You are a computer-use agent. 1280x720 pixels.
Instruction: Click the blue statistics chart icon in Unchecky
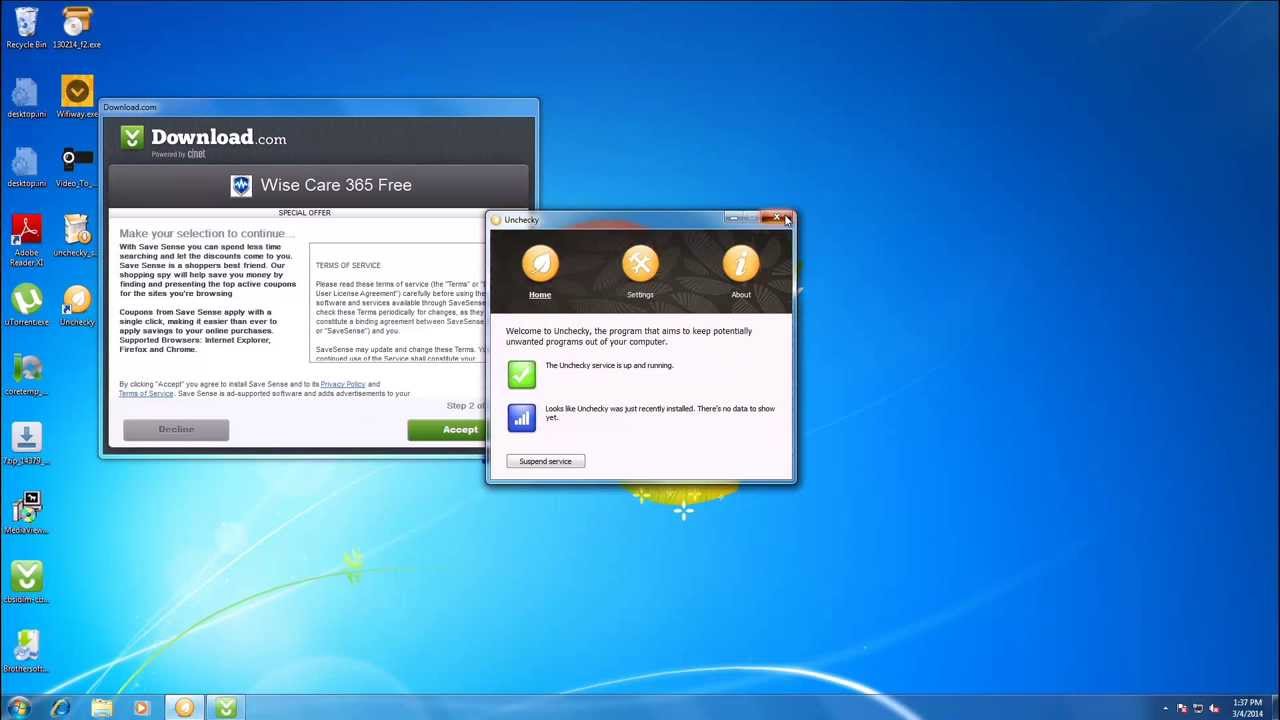(x=521, y=418)
